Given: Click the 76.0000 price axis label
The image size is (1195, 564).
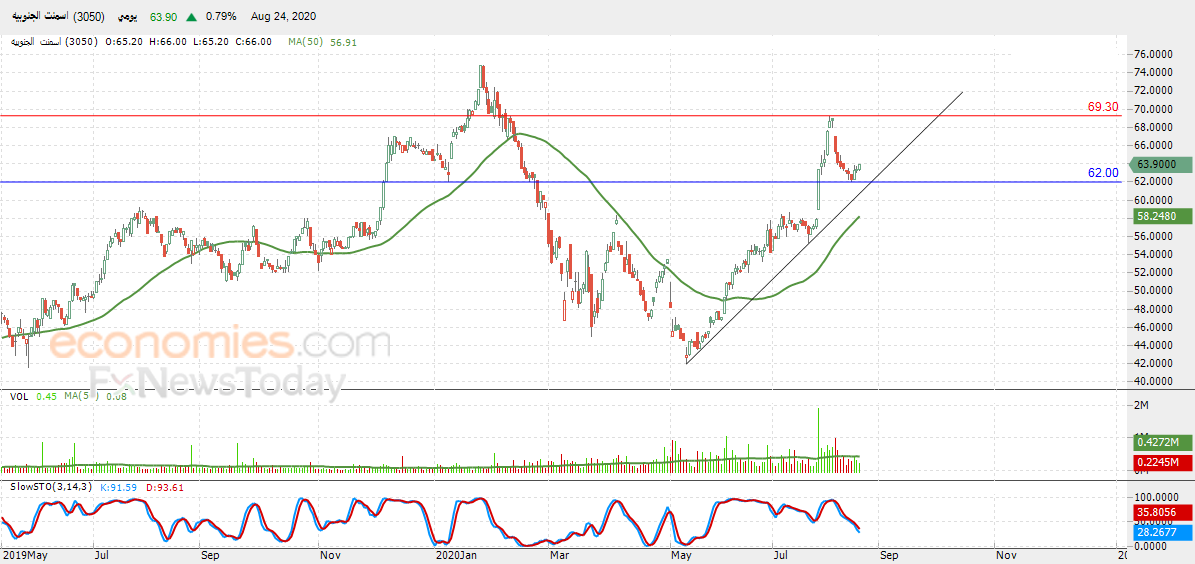Looking at the screenshot, I should point(1153,54).
